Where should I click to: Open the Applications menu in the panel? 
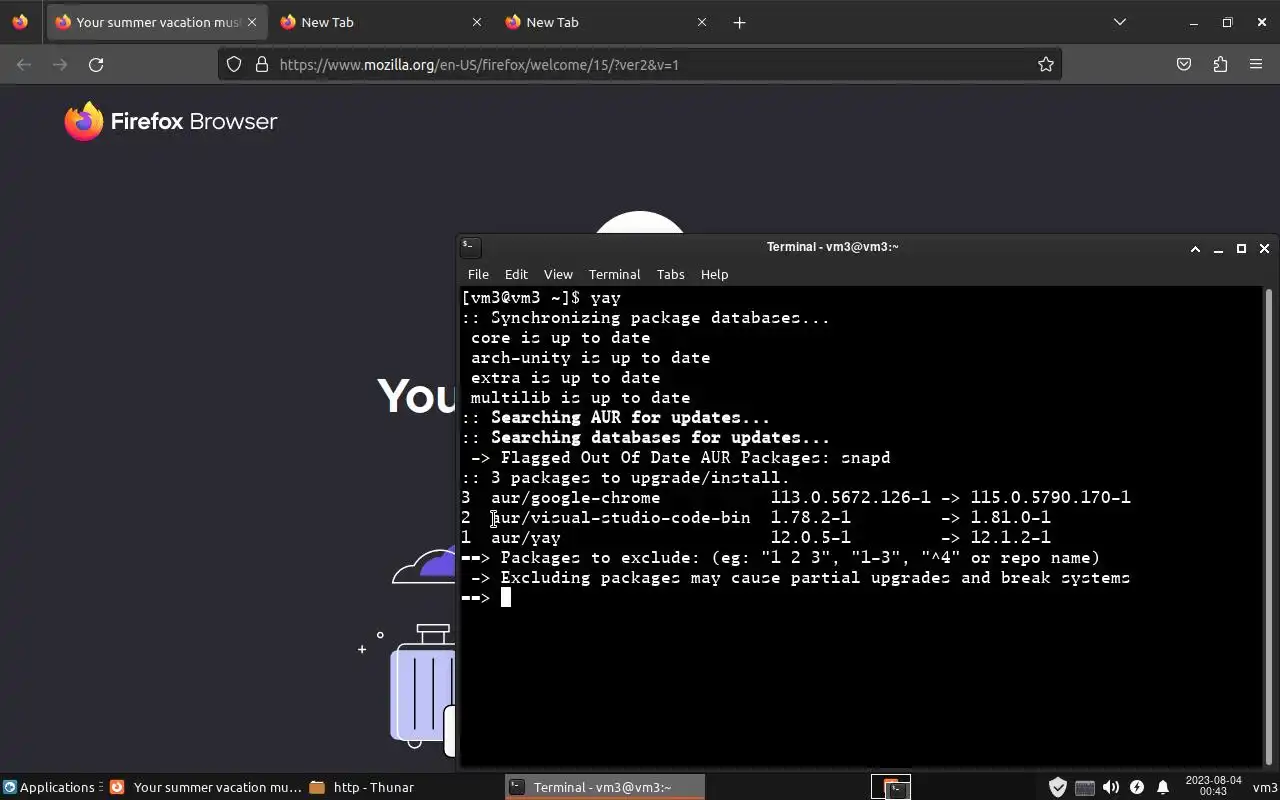(x=51, y=787)
